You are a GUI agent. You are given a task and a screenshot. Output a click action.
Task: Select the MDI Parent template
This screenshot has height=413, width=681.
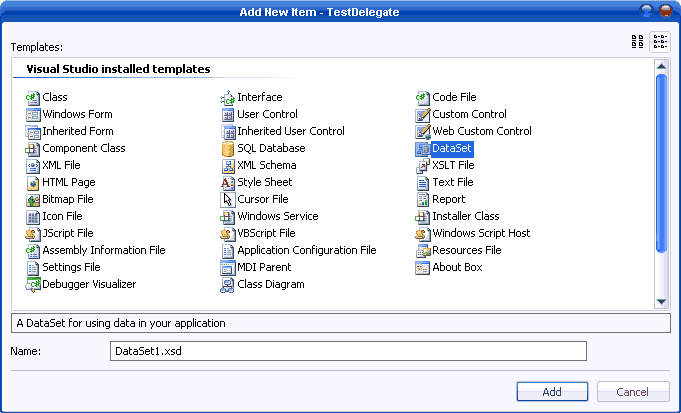(264, 268)
